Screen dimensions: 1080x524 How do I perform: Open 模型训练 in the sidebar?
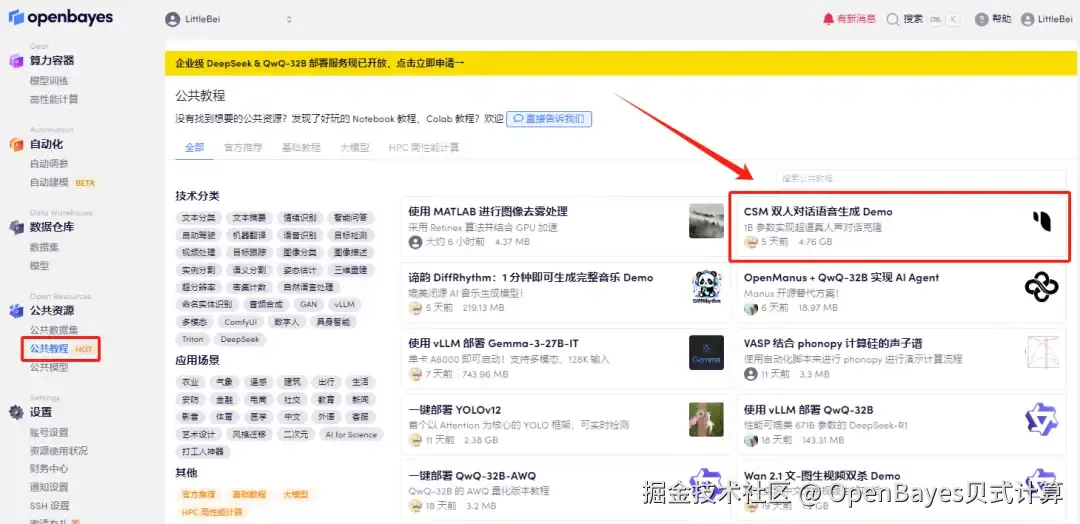49,81
